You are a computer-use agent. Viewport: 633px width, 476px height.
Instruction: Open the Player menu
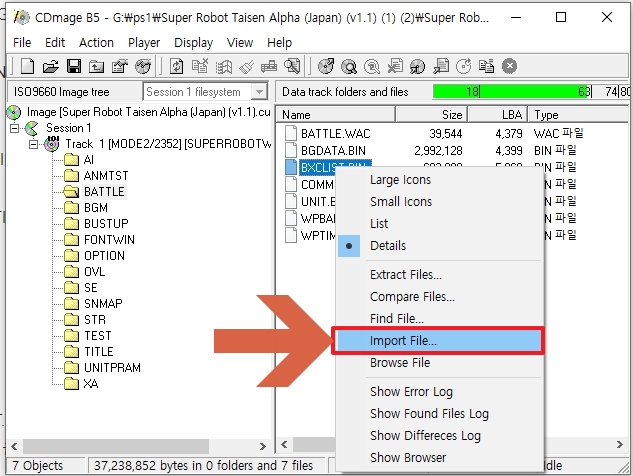pos(144,42)
